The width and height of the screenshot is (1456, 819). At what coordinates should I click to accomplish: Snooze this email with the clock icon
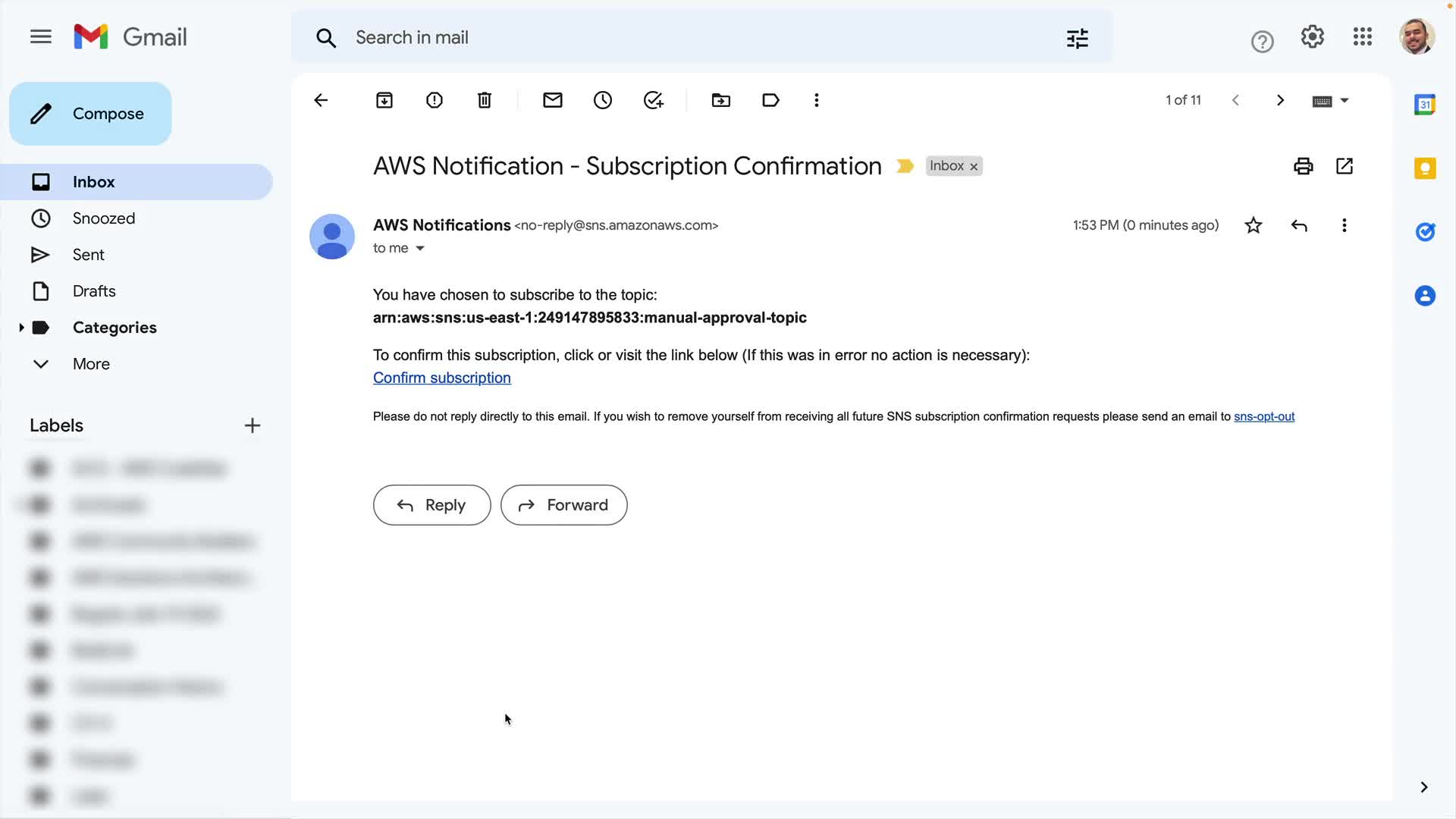click(x=603, y=100)
